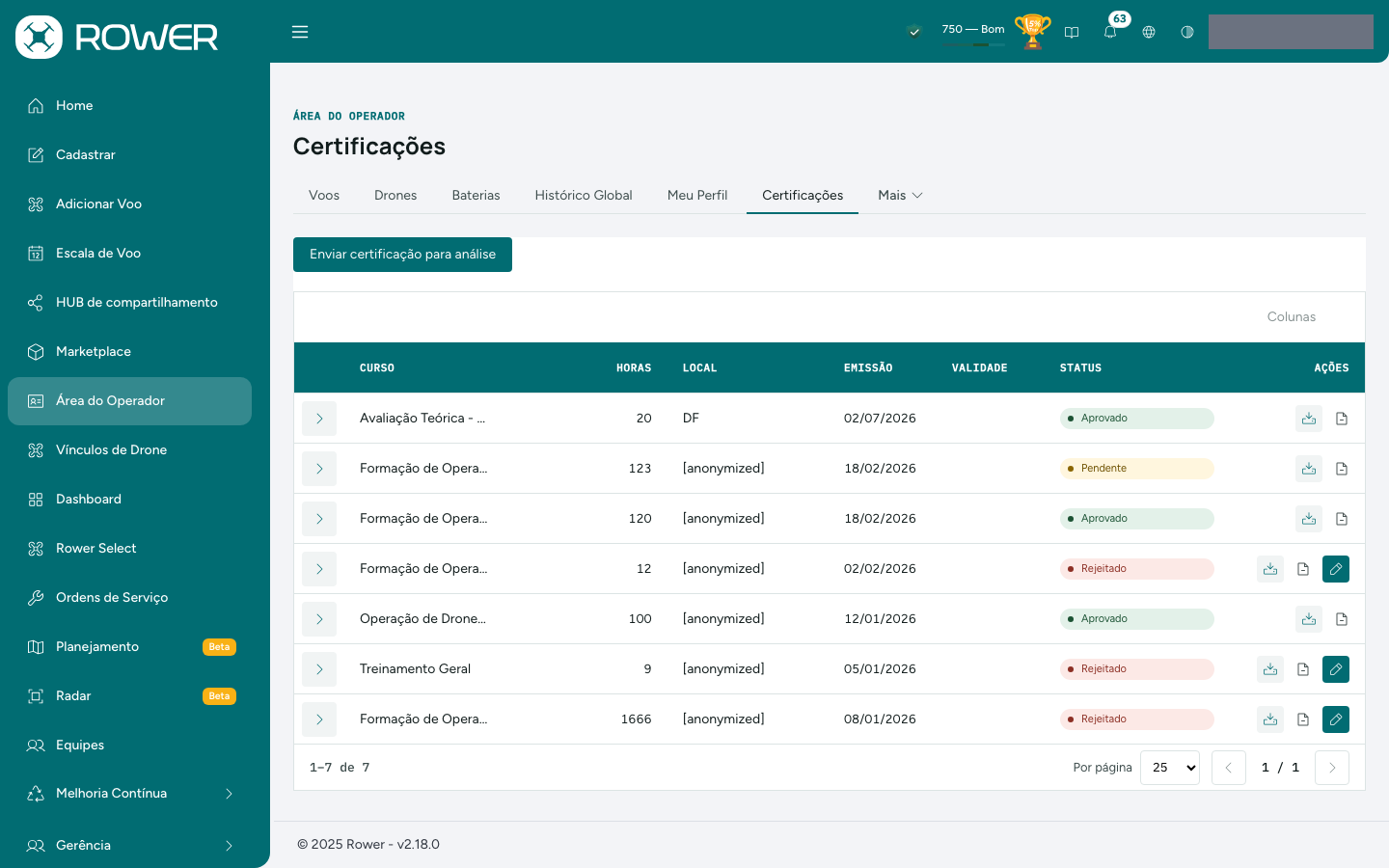Image resolution: width=1389 pixels, height=868 pixels.
Task: Switch to the Drones tab
Action: point(395,195)
